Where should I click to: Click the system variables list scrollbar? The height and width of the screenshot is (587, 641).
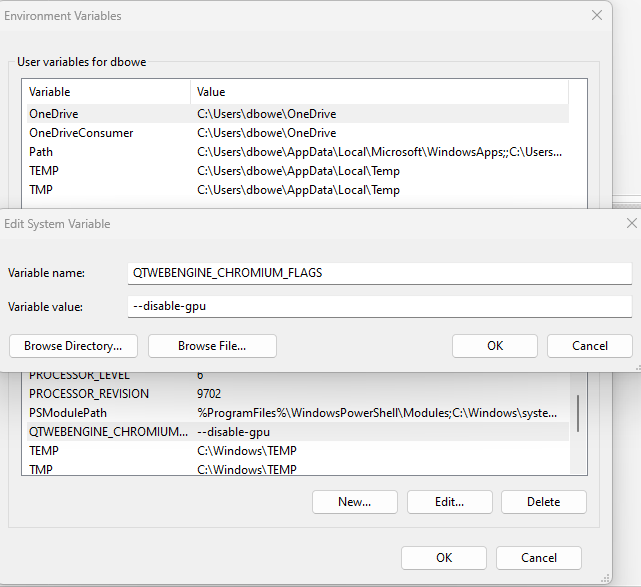(577, 411)
